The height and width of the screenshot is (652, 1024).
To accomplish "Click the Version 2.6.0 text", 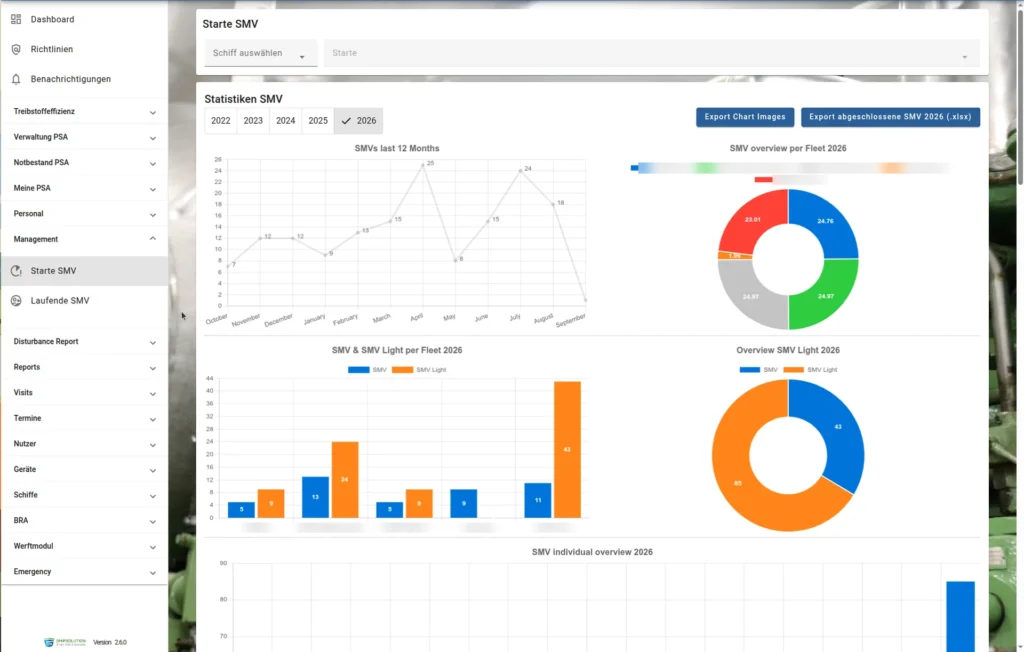I will [110, 642].
